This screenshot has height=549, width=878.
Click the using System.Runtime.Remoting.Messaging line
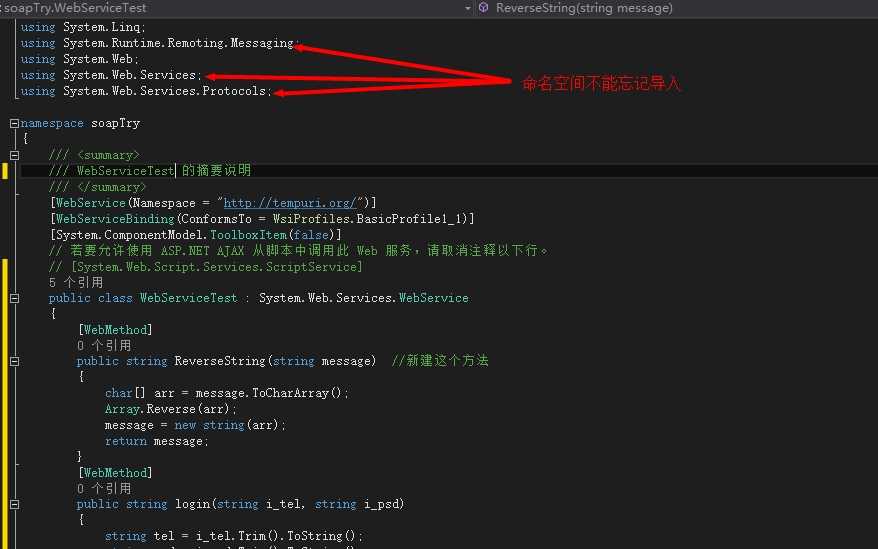[159, 43]
